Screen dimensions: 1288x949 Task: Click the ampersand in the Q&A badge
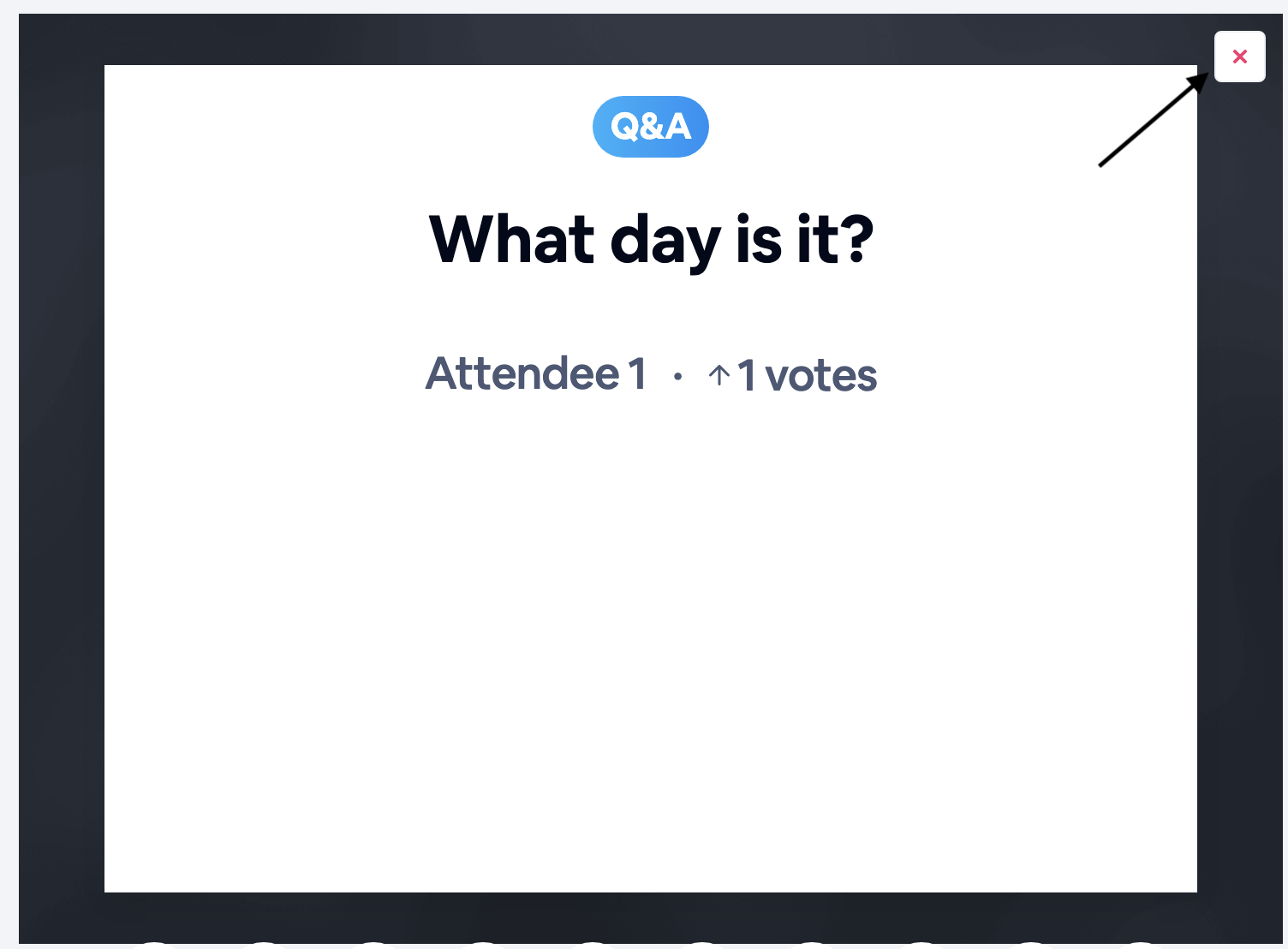[x=651, y=127]
